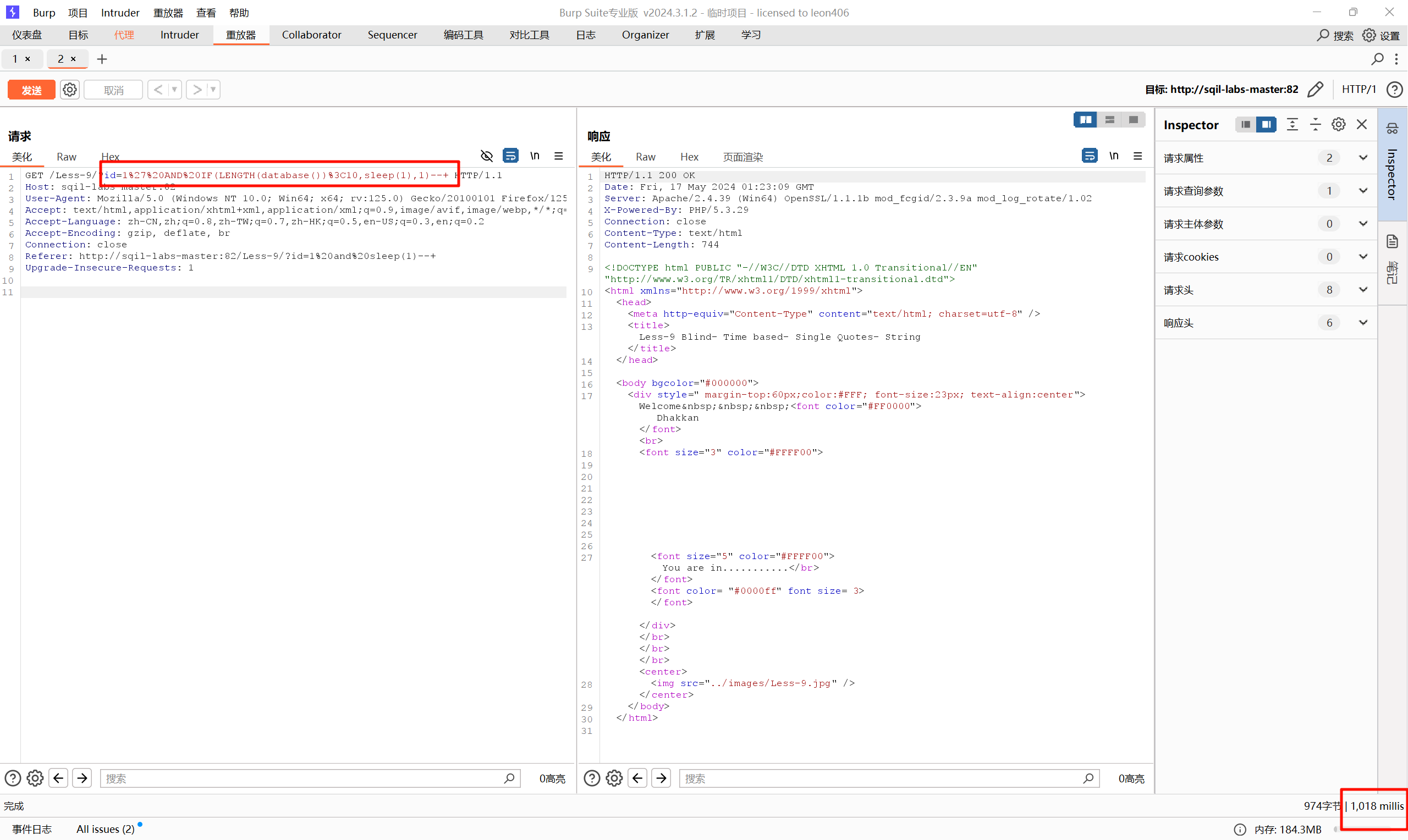This screenshot has height=840, width=1408.
Task: Toggle hide non-printable characters in request
Action: point(486,156)
